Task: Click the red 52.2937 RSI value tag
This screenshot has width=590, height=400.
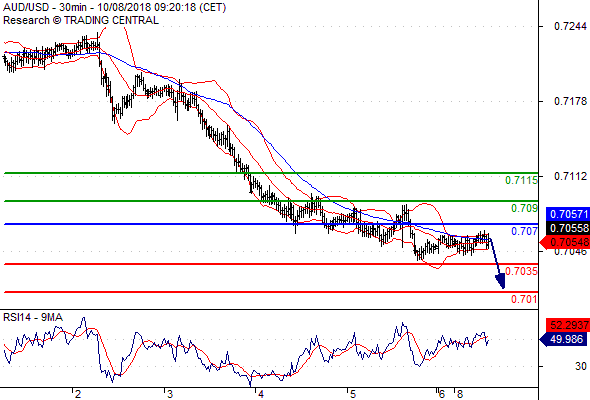Action: coord(568,325)
